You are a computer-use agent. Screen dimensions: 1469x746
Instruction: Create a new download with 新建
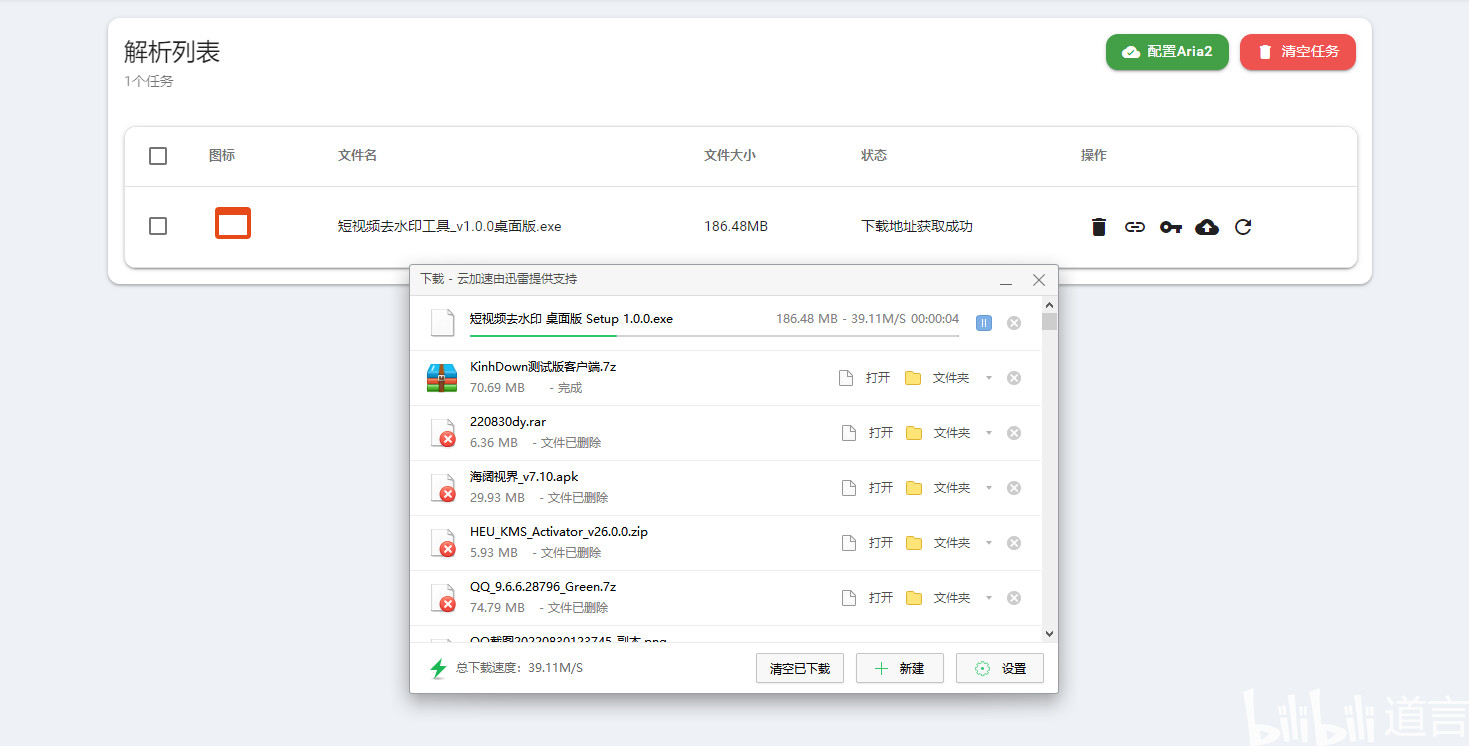pos(900,668)
